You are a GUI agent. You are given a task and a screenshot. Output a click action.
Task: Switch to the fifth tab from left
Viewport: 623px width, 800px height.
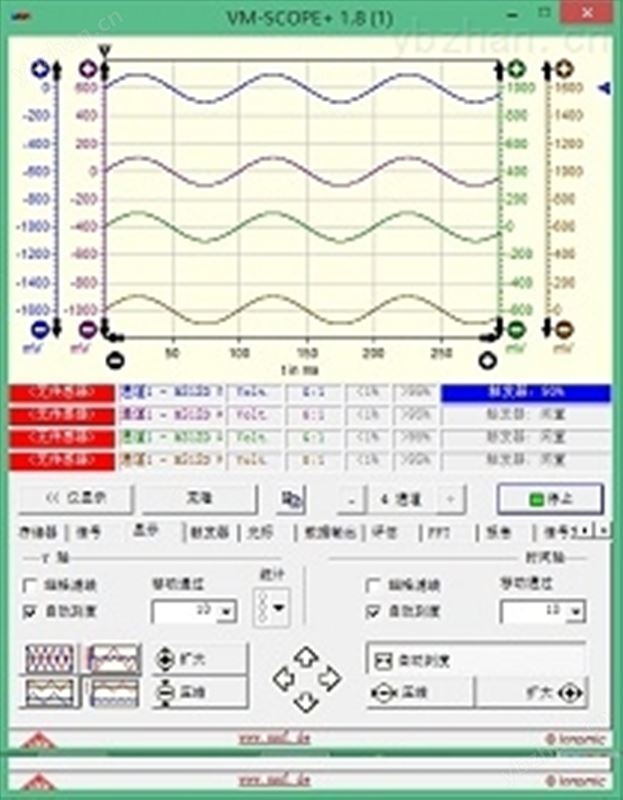pyautogui.click(x=261, y=533)
